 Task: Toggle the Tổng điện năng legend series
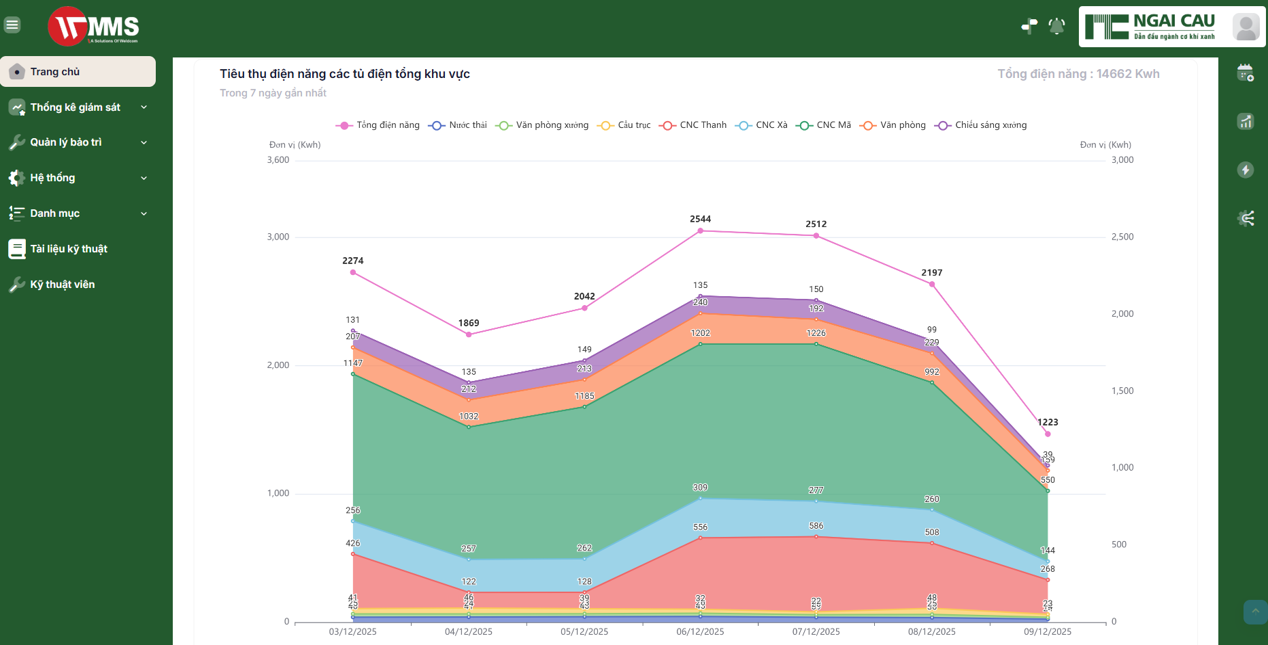pyautogui.click(x=378, y=125)
